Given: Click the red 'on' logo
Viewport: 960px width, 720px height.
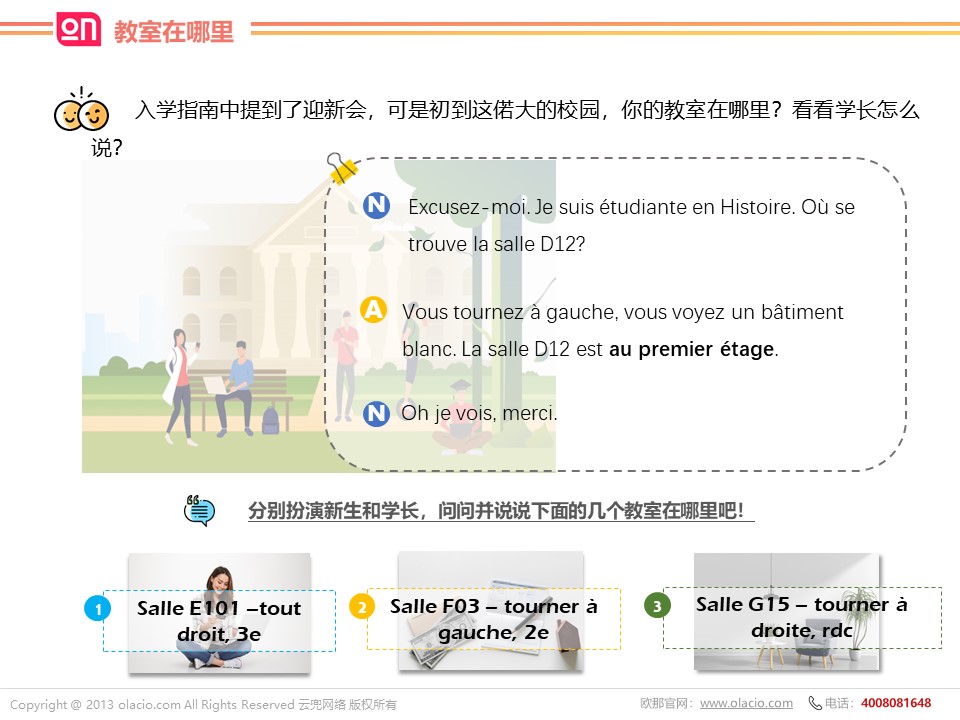Looking at the screenshot, I should pyautogui.click(x=79, y=29).
